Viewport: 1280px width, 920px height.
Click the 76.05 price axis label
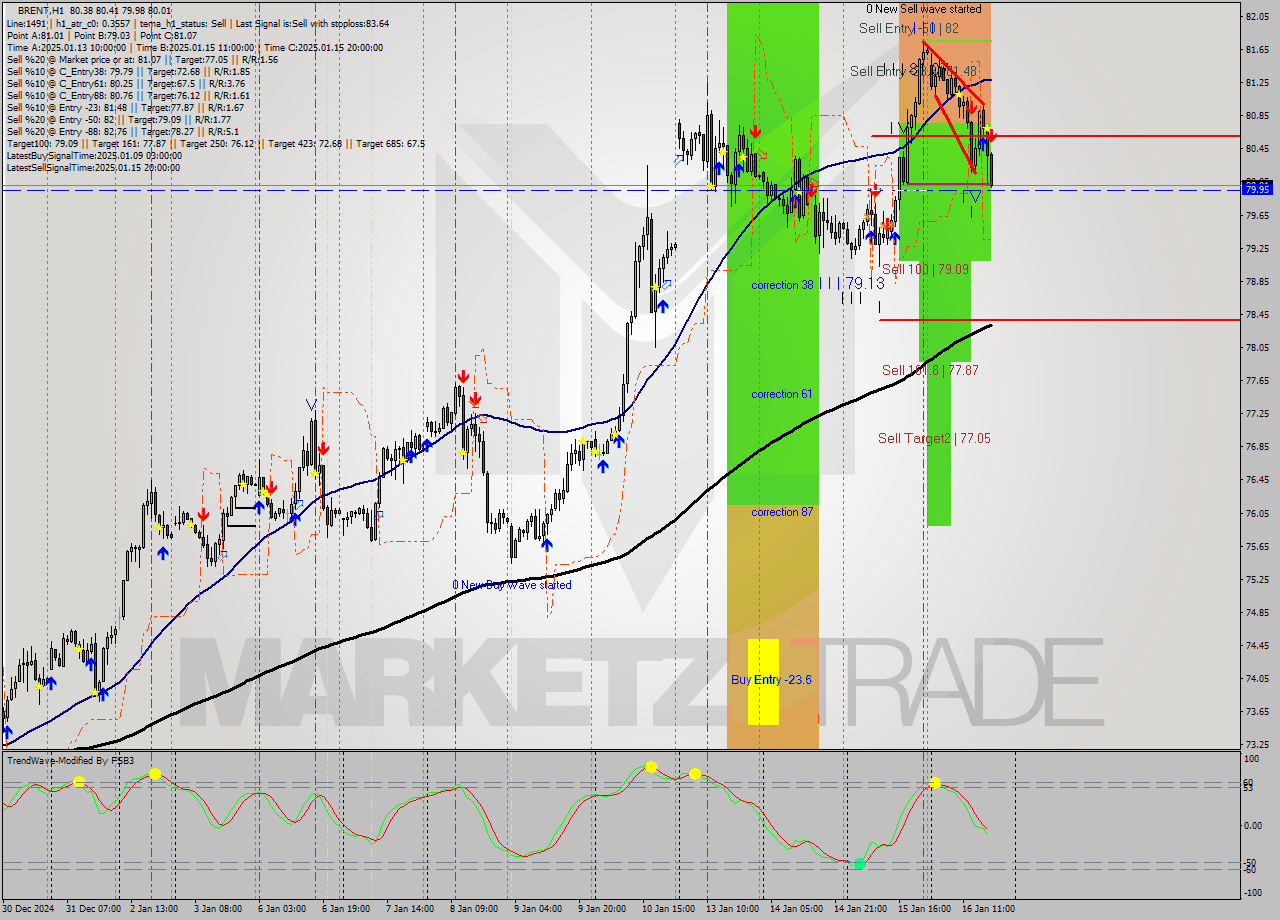pos(1258,513)
